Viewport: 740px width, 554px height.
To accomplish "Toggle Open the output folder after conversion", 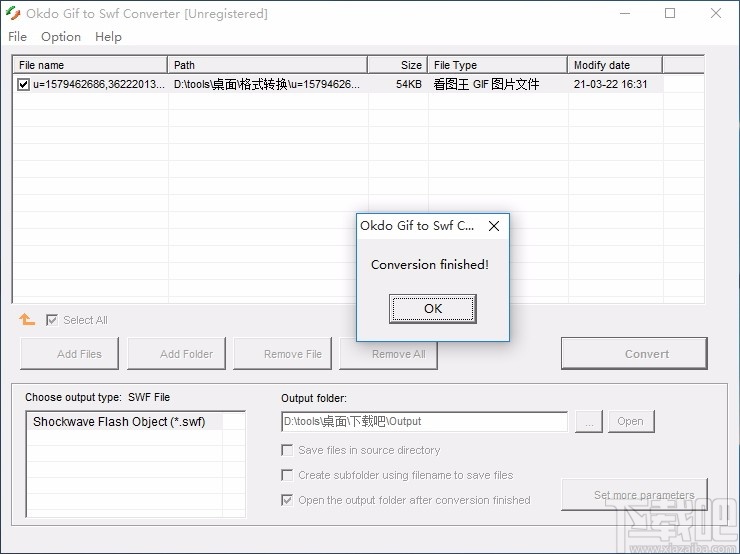I will tap(287, 500).
